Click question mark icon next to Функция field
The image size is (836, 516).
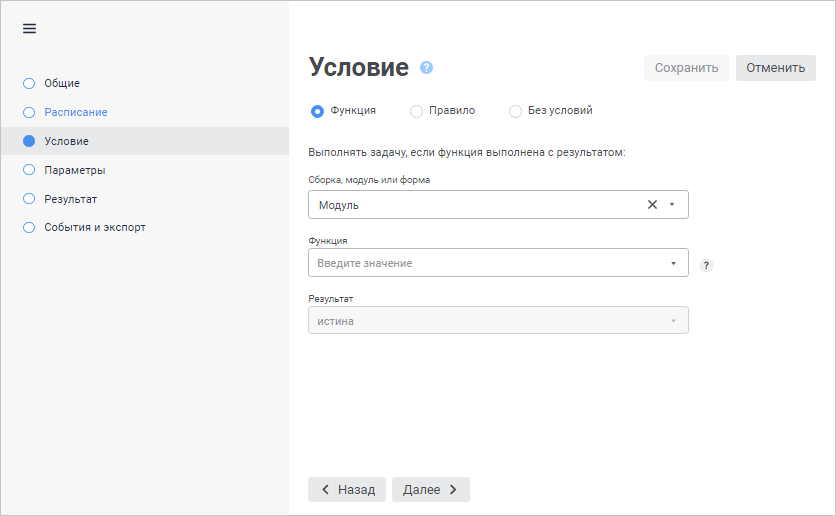tap(706, 265)
